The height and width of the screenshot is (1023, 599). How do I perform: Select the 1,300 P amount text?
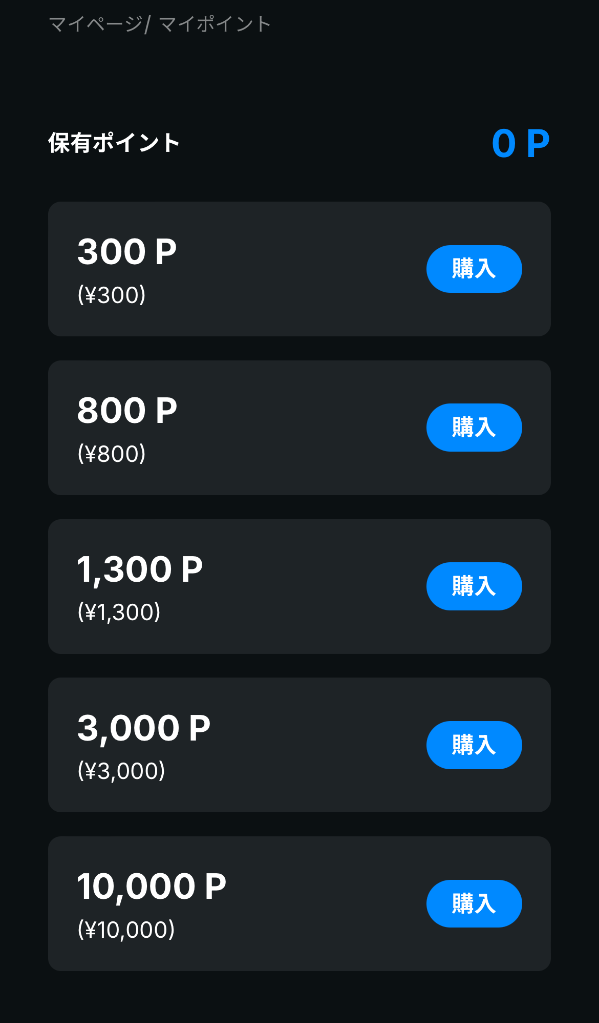point(140,570)
